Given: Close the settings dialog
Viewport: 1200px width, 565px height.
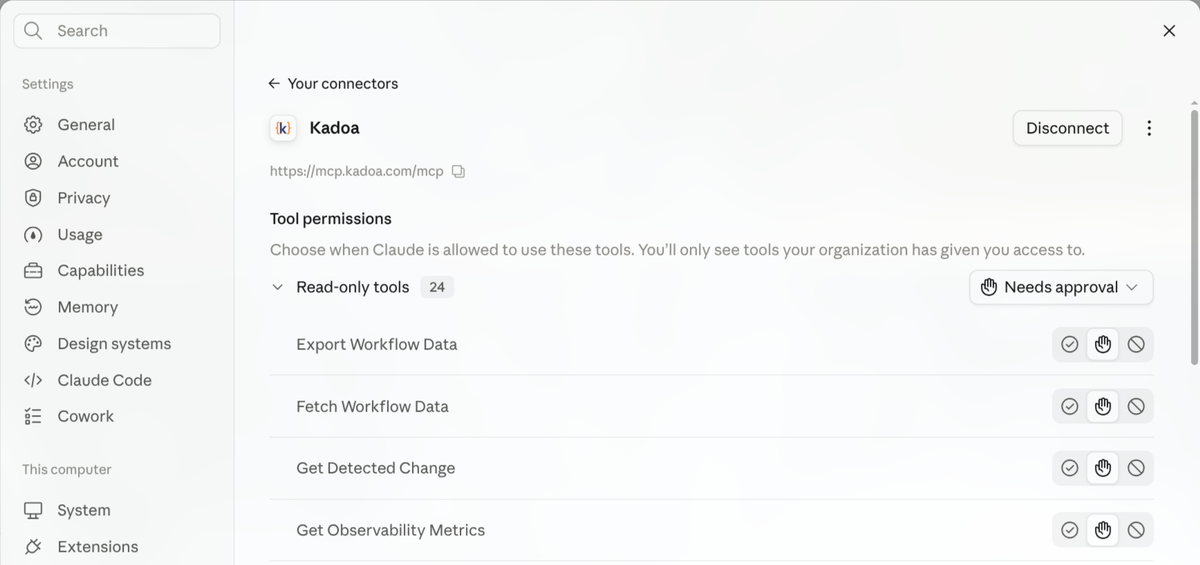Looking at the screenshot, I should [1169, 31].
